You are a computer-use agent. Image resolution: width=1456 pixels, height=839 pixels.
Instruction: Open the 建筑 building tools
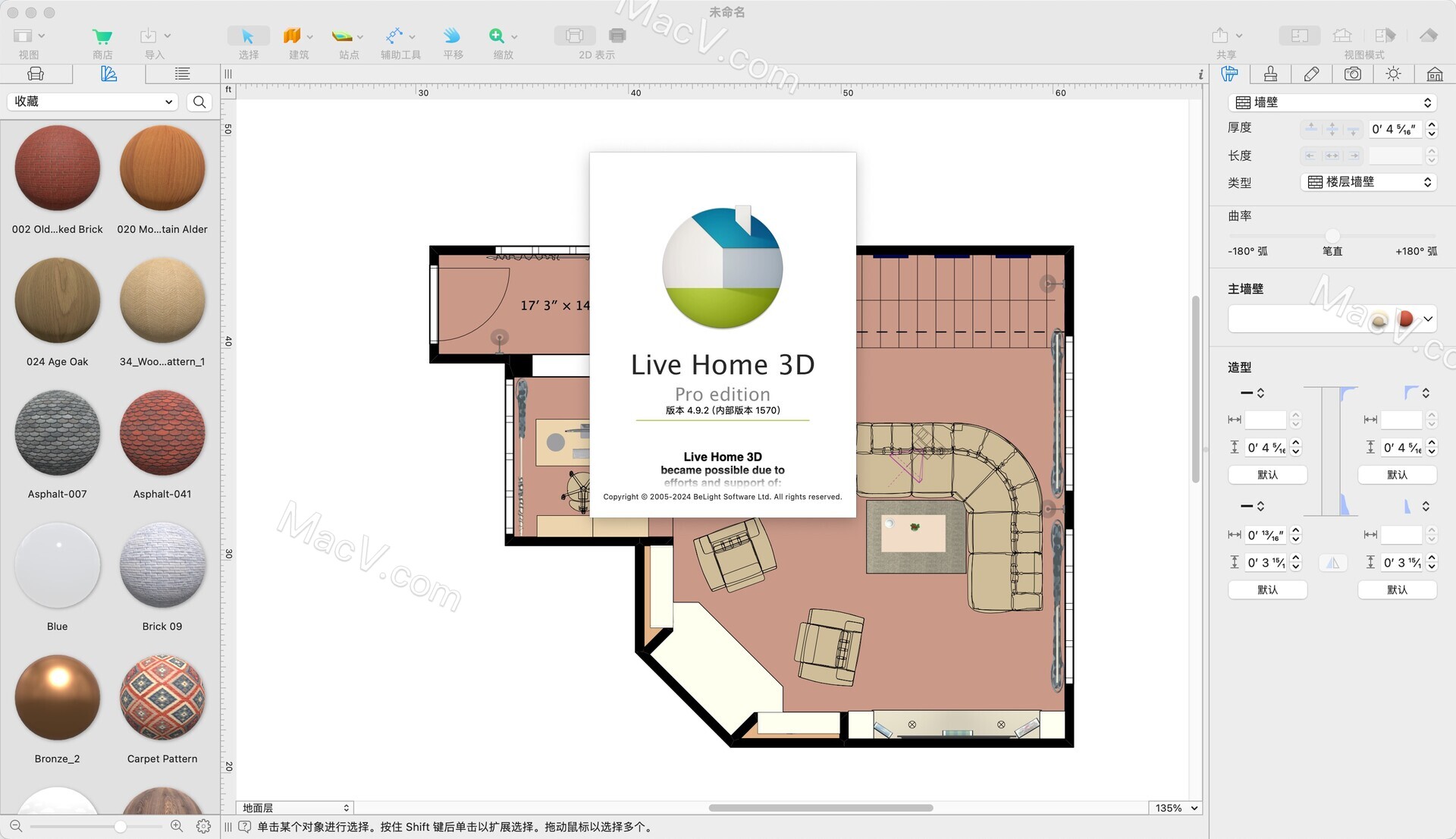[x=293, y=36]
